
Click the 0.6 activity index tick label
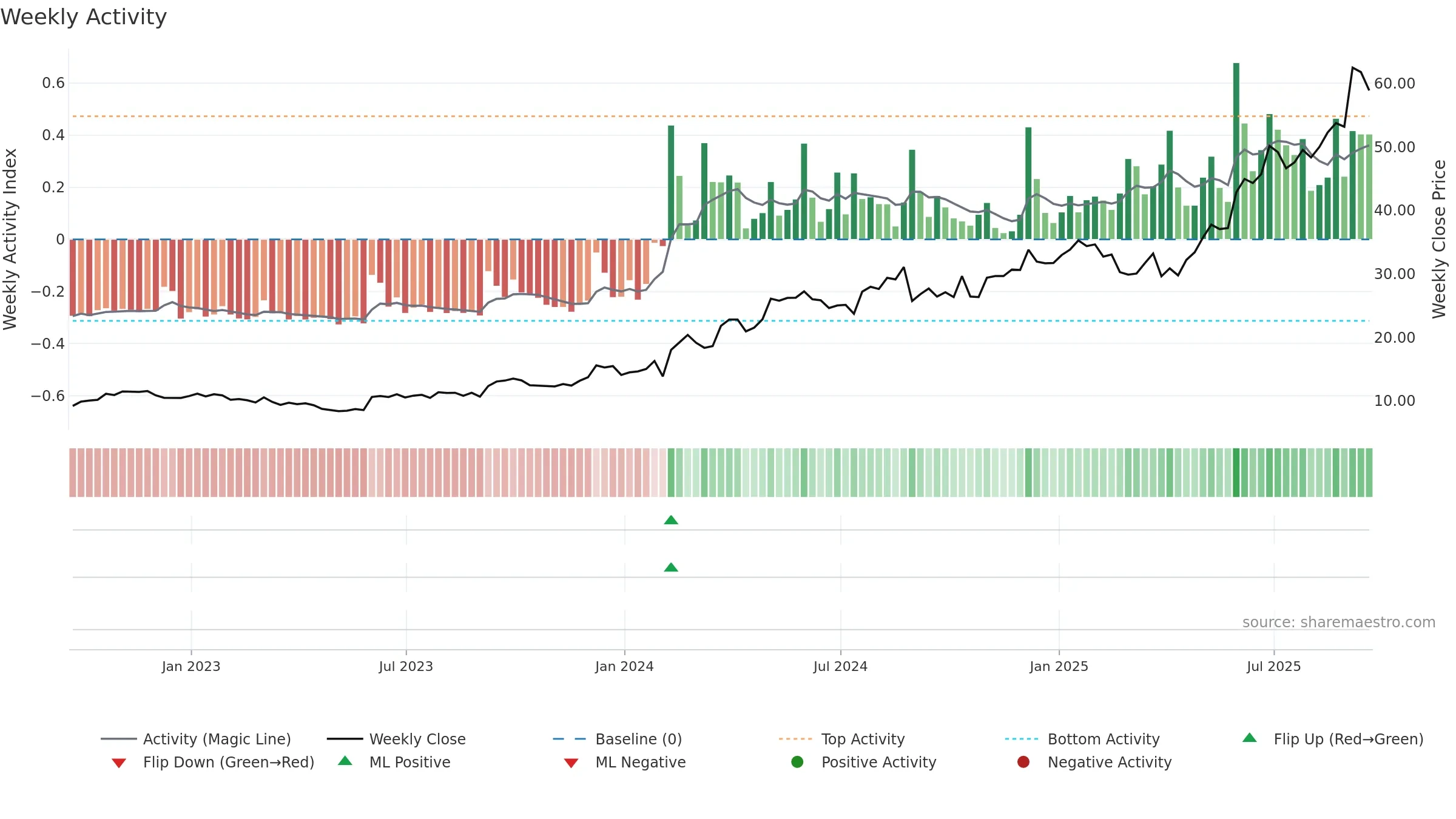tap(53, 83)
